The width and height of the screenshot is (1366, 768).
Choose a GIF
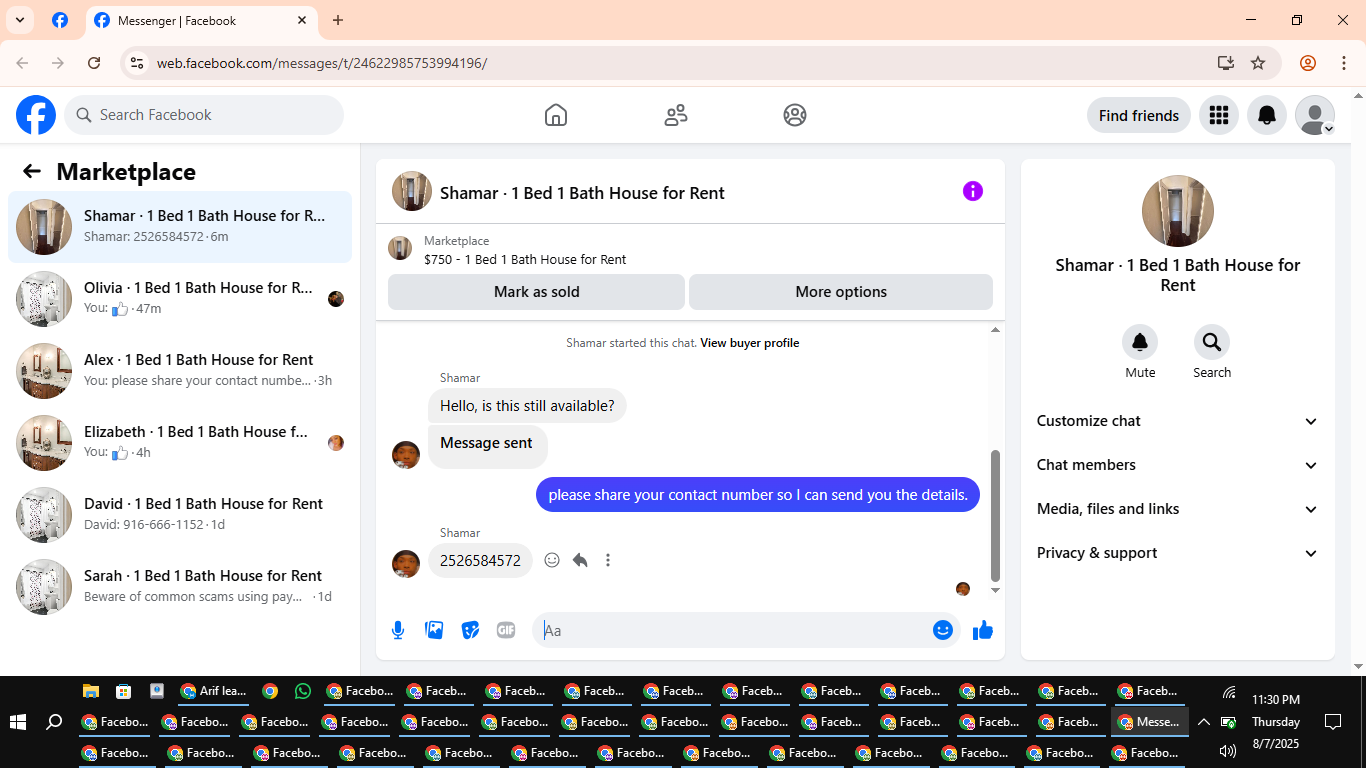click(506, 630)
